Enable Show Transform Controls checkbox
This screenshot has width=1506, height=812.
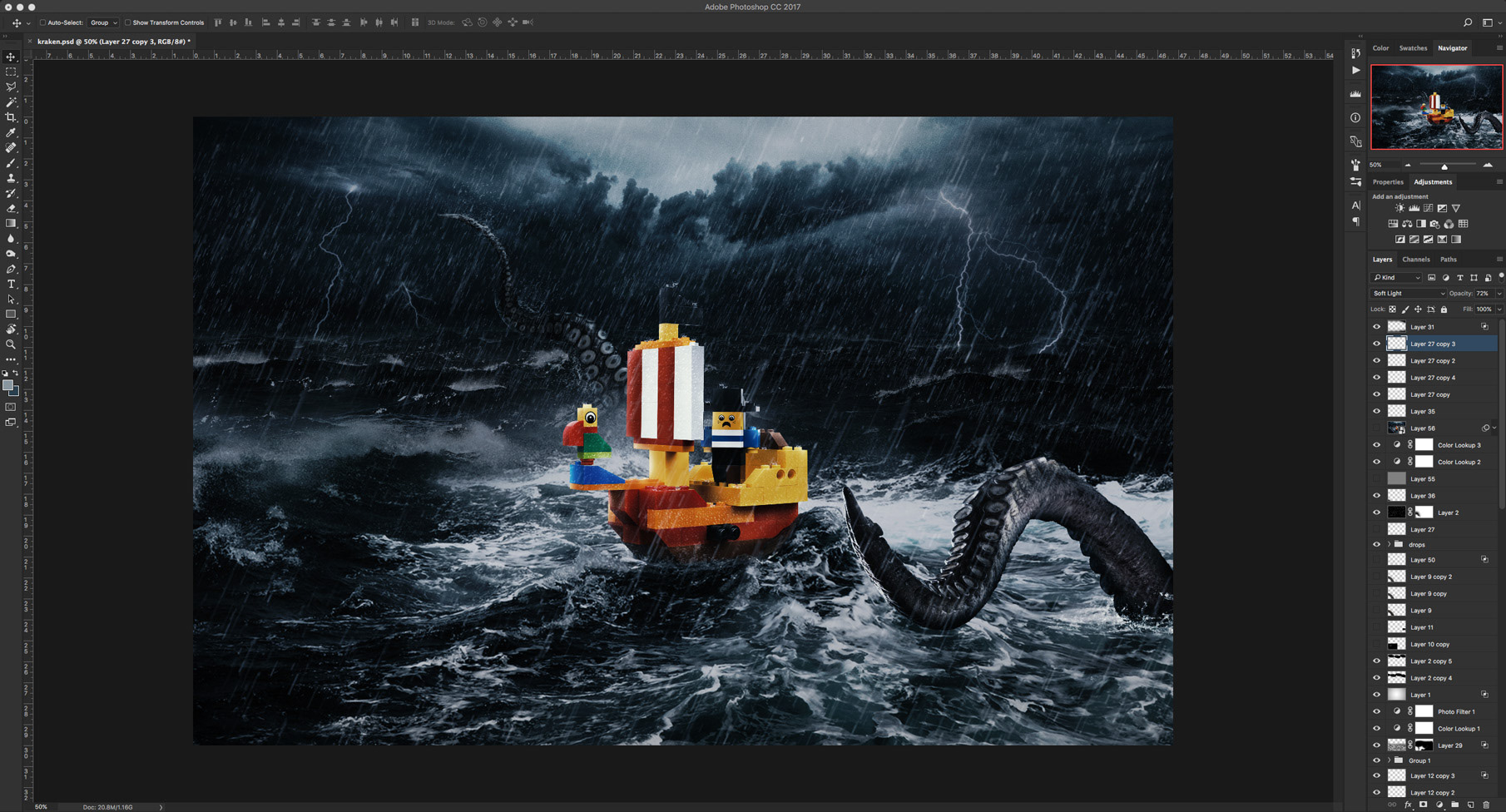click(x=127, y=22)
